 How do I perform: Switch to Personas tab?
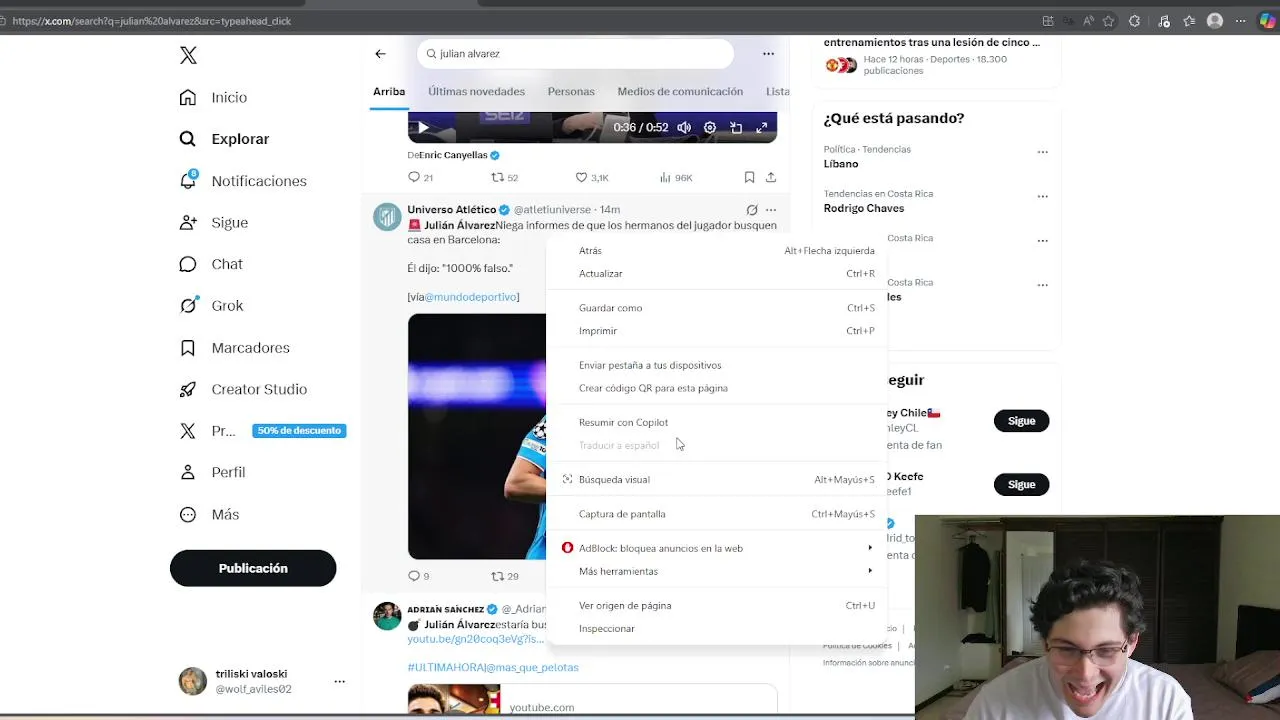[x=571, y=91]
